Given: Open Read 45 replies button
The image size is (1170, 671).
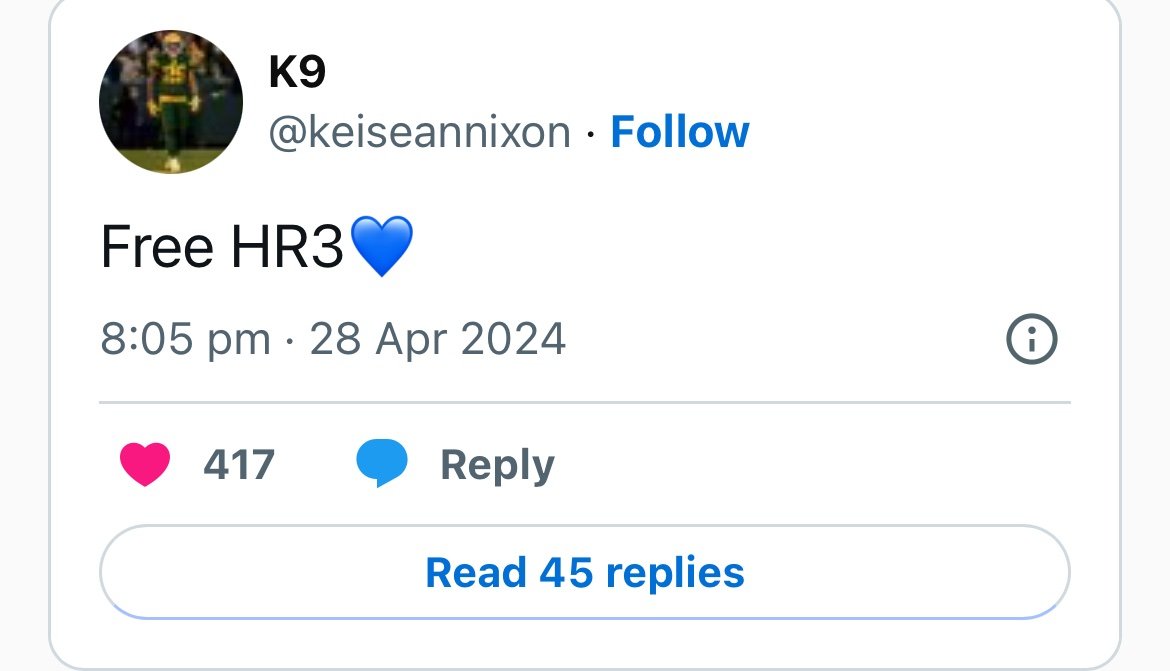Looking at the screenshot, I should [585, 573].
